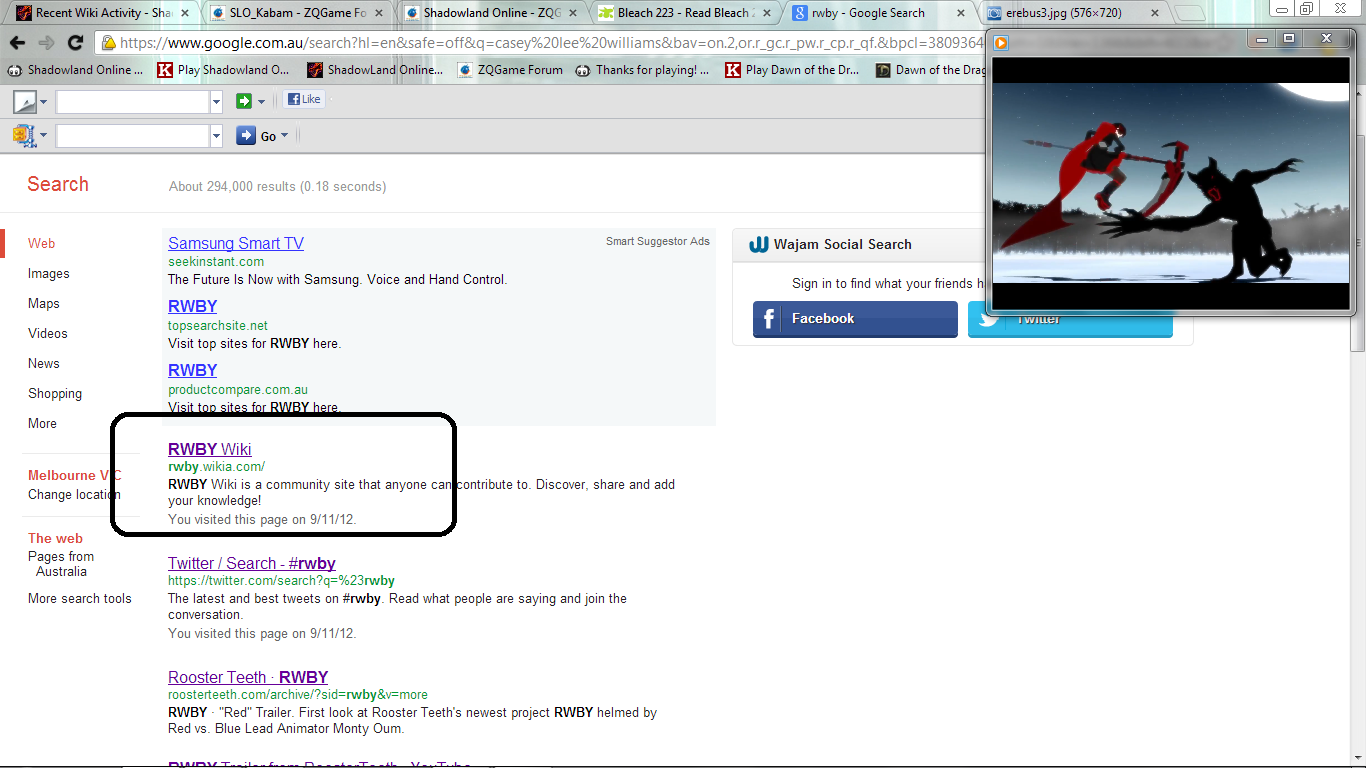
Task: Open RWBY ad link for productcompare.com.au
Action: [x=192, y=370]
